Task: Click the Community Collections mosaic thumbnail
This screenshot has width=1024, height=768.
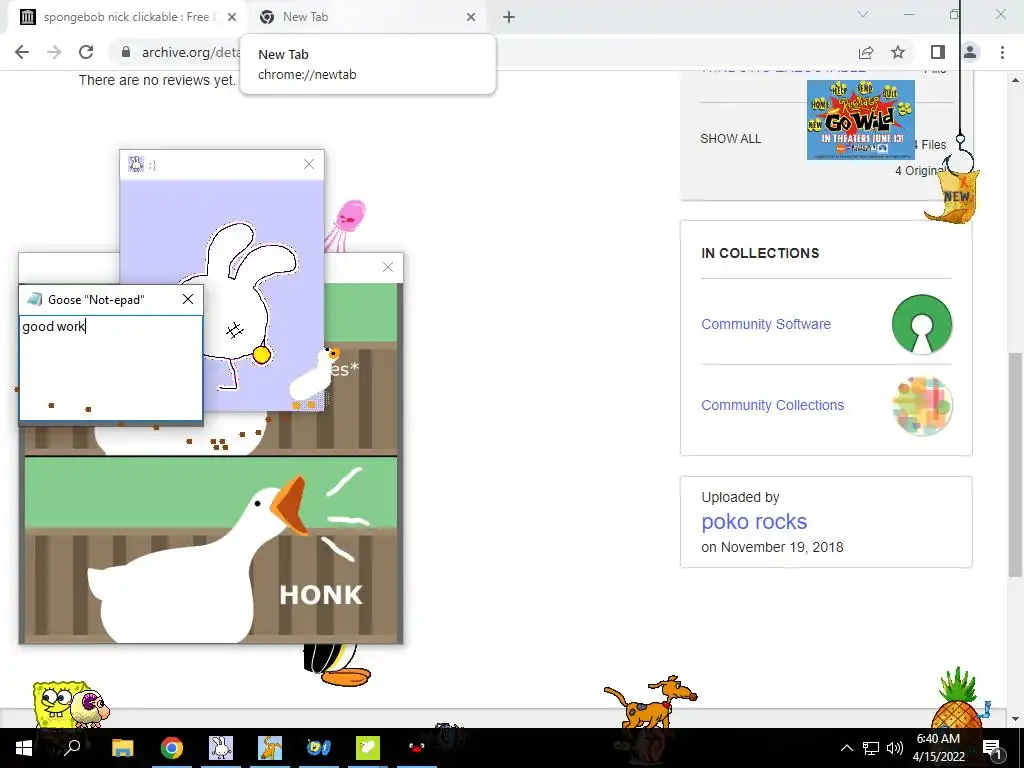Action: [x=922, y=405]
